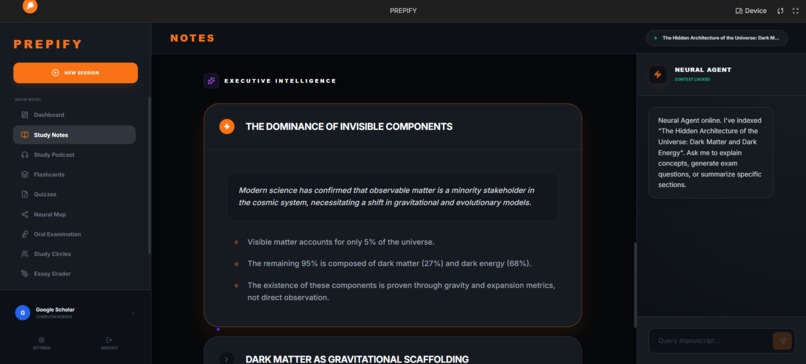This screenshot has width=806, height=364.
Task: Click 'The remaining 95% is composed' bullet
Action: 389,263
